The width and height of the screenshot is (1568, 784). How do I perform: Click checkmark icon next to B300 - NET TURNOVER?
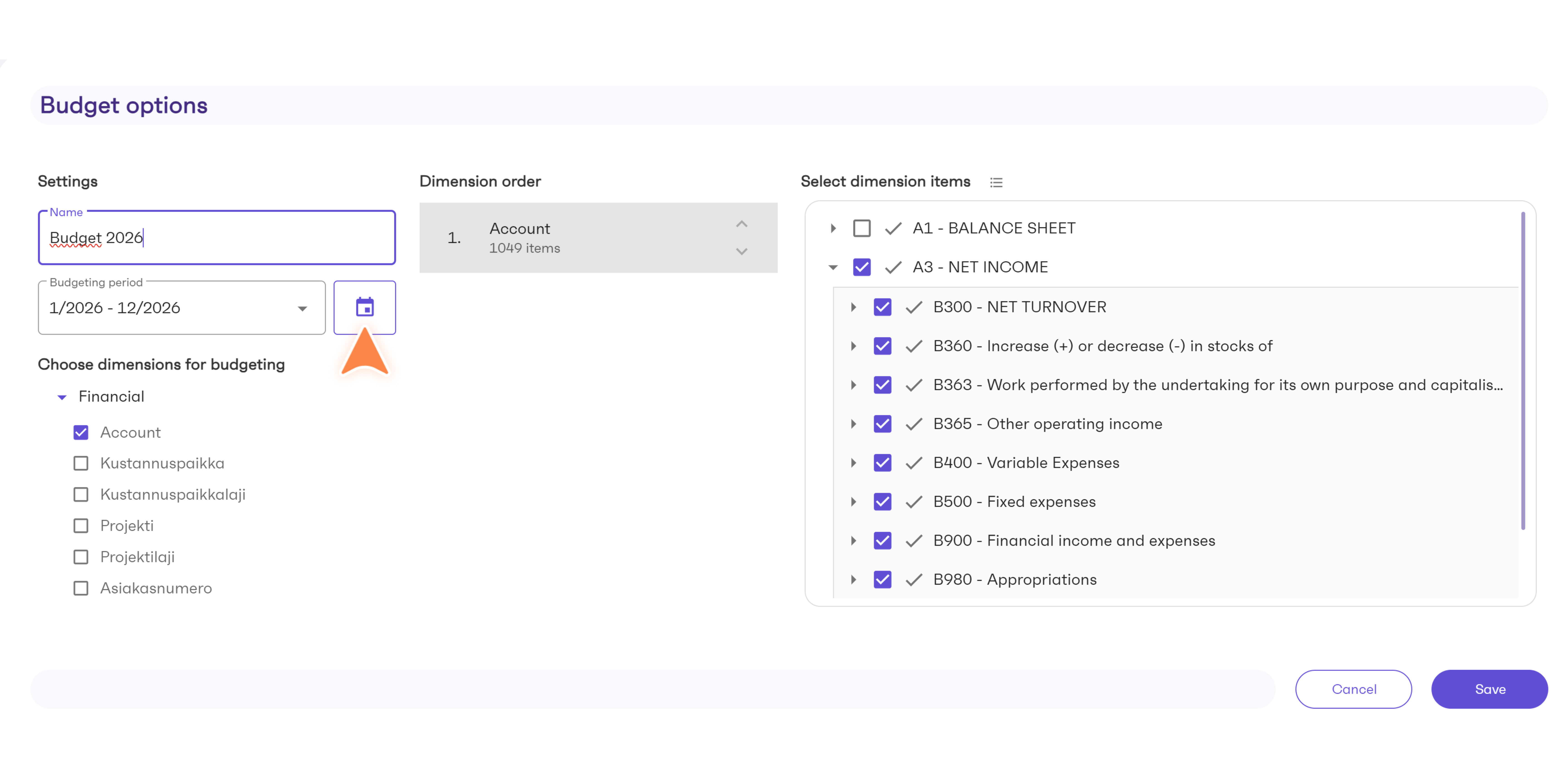click(914, 307)
